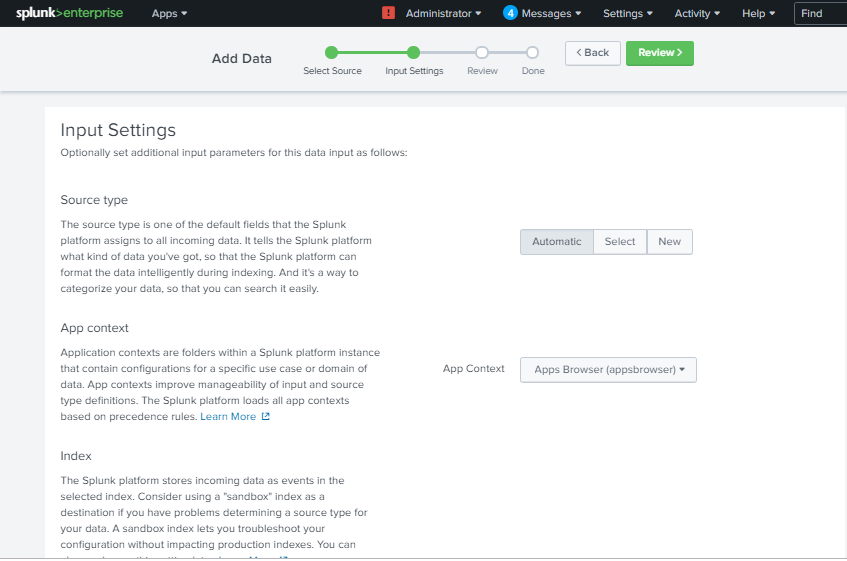Open the Learn More external link icon
This screenshot has width=847, height=561.
pyautogui.click(x=265, y=416)
